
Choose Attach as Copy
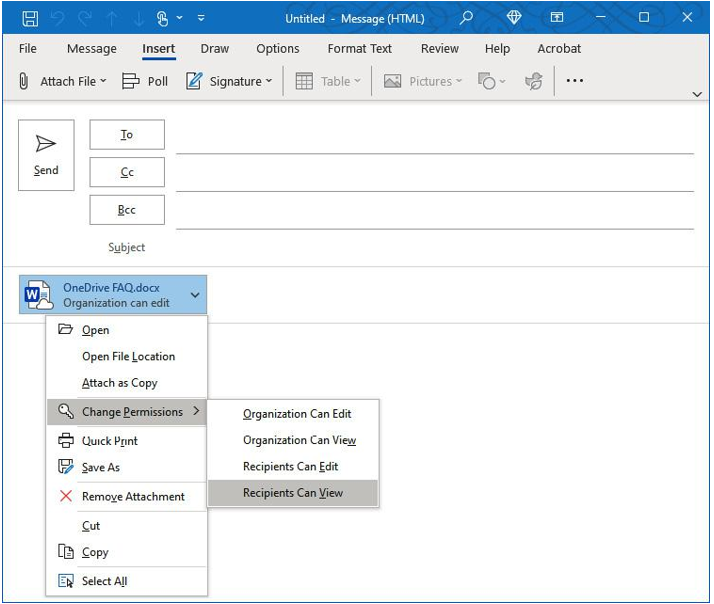[x=127, y=383]
